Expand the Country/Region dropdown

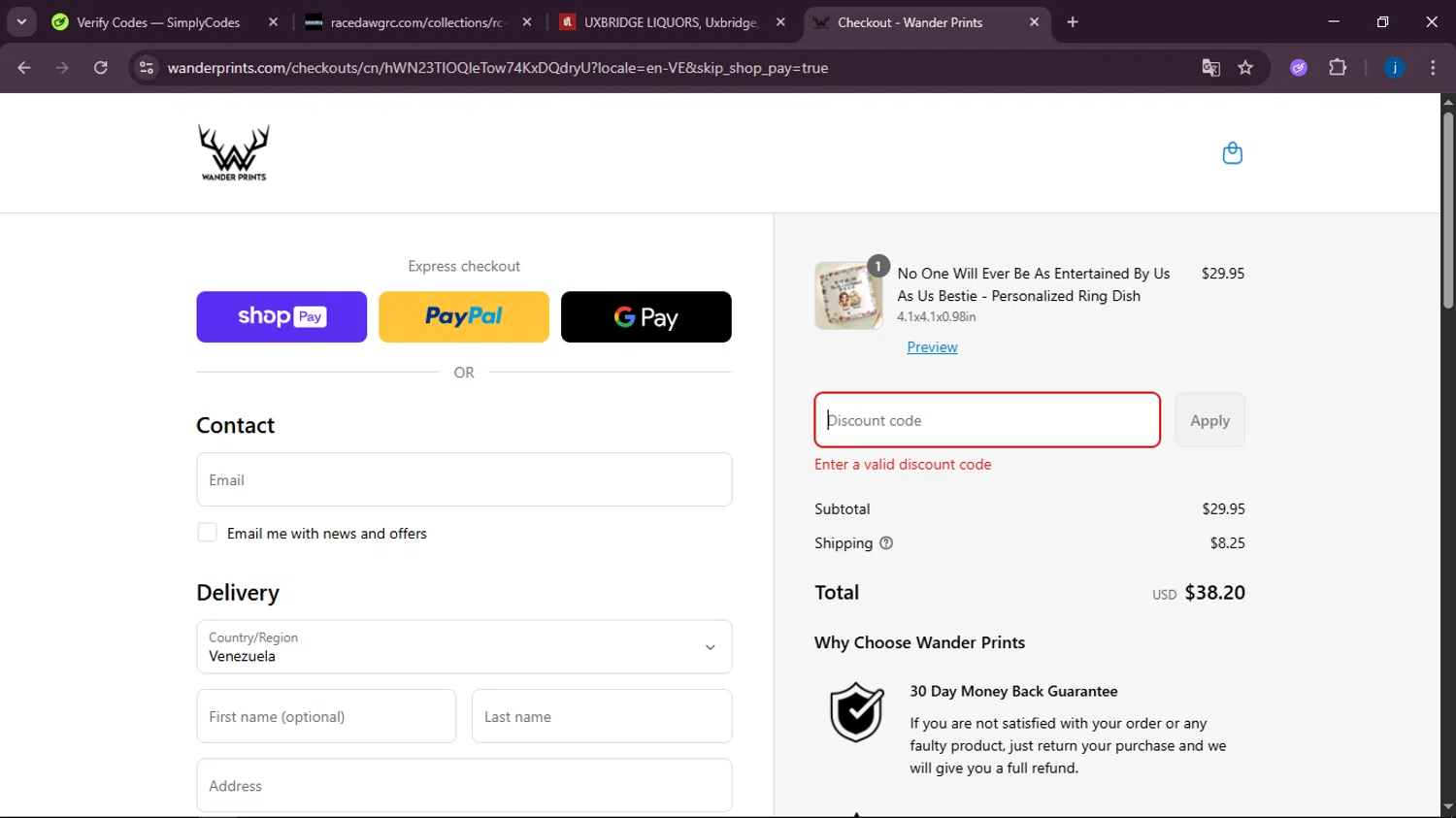(x=464, y=647)
